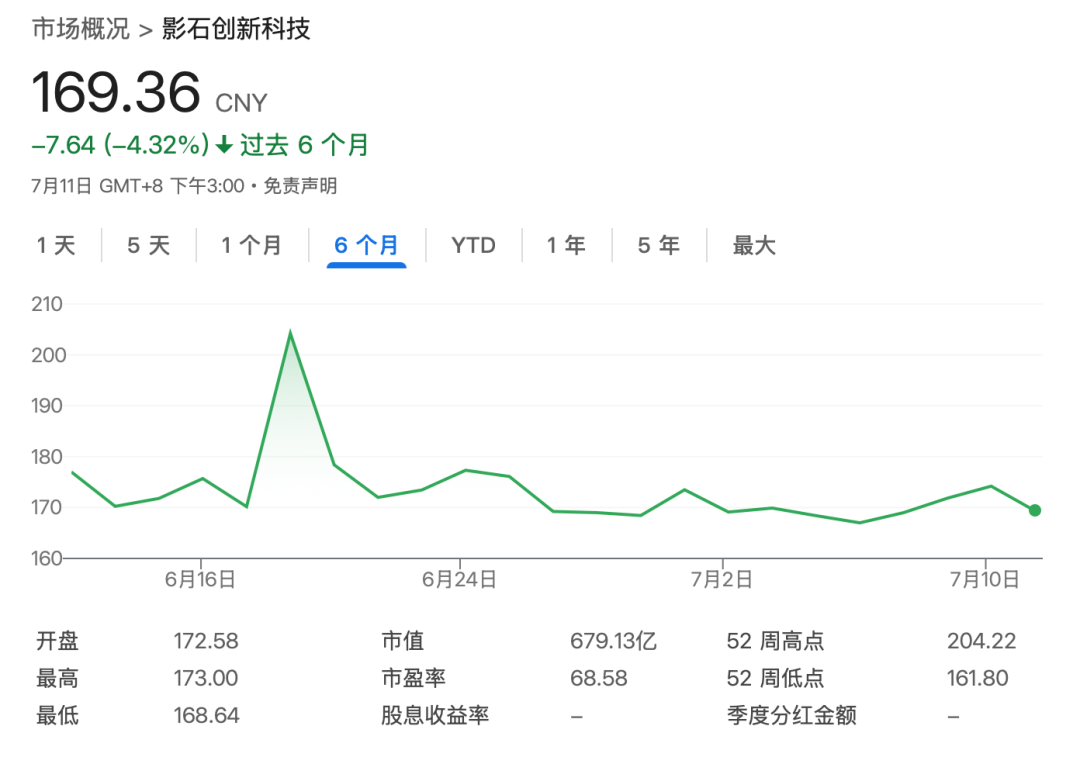
Task: Switch chart to YTD range
Action: click(473, 245)
